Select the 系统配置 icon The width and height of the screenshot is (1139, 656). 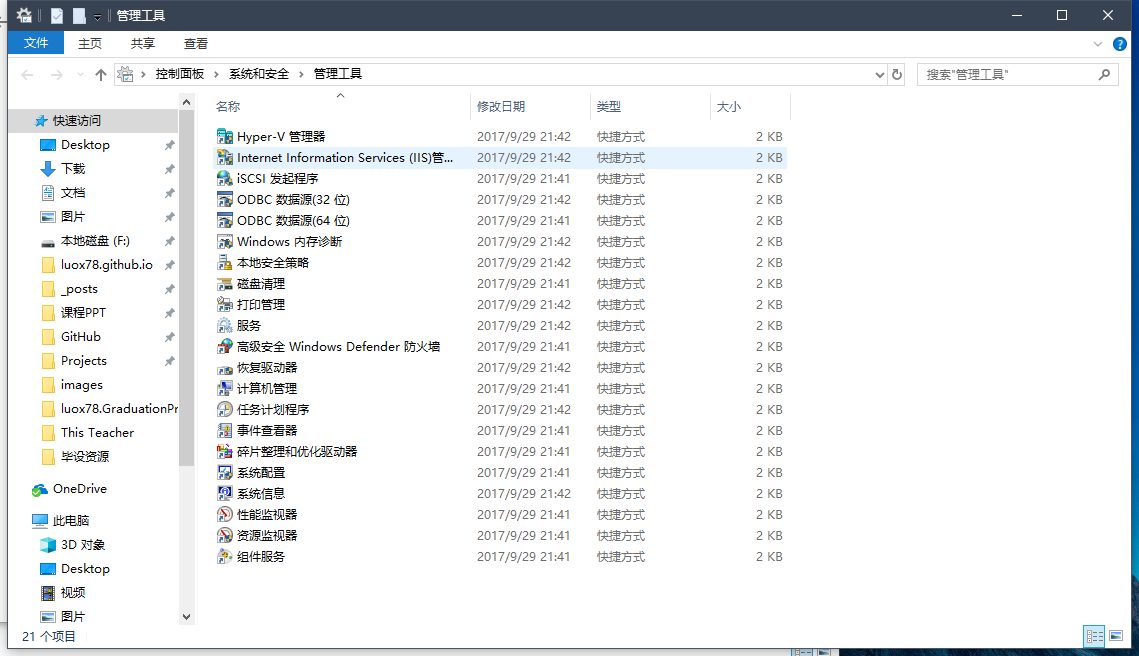224,473
